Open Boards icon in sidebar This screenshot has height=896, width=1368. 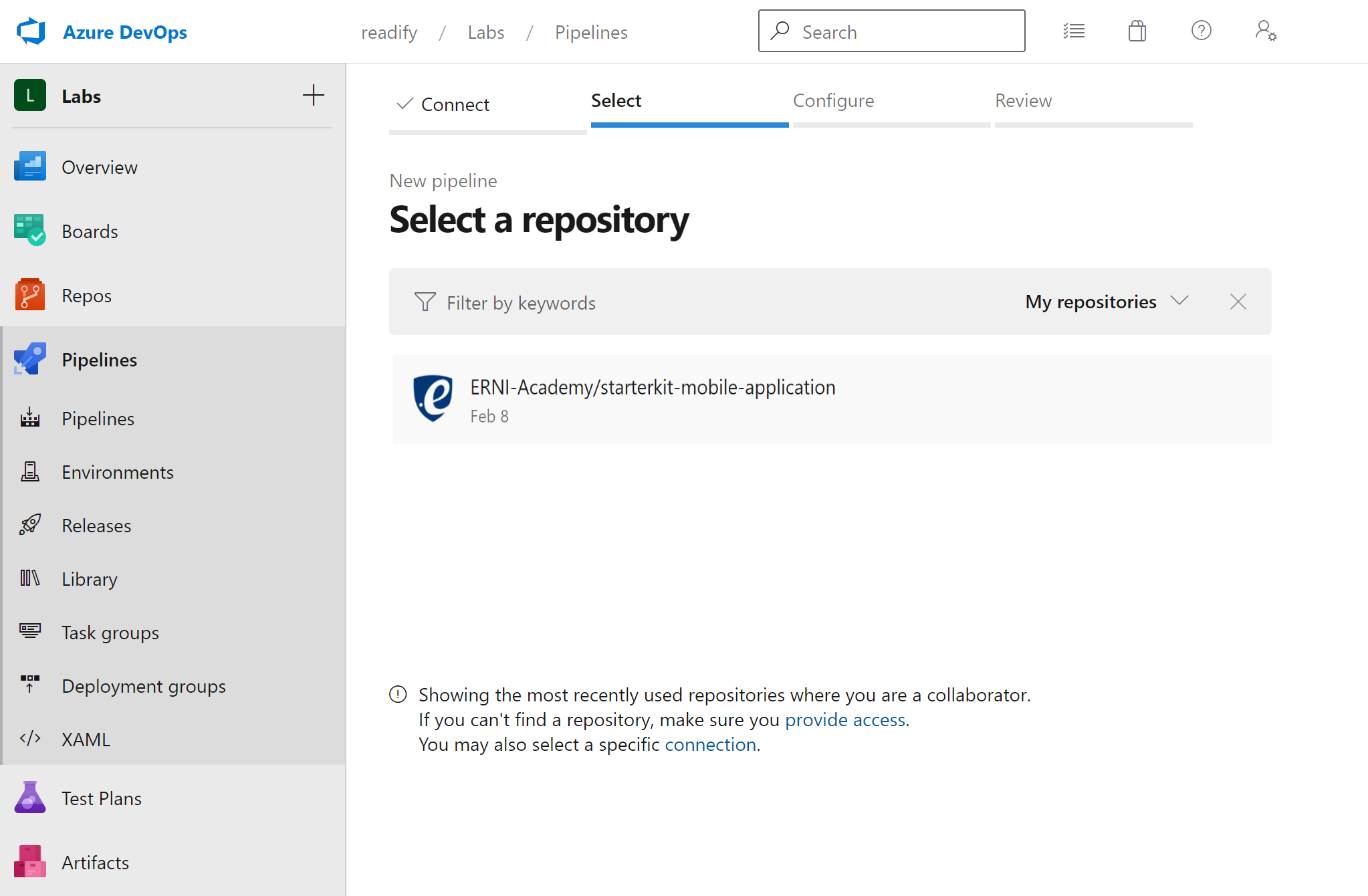pyautogui.click(x=30, y=231)
